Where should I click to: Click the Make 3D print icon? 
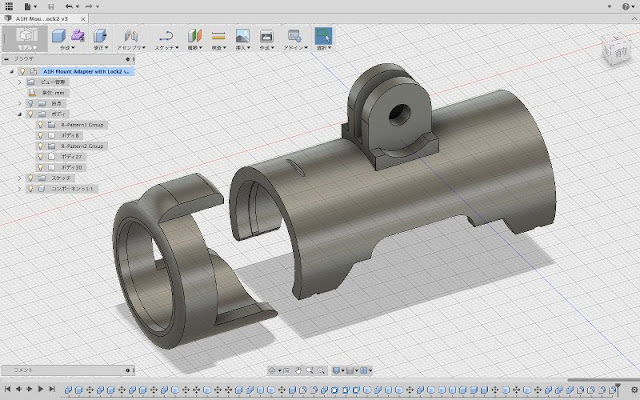[x=266, y=36]
